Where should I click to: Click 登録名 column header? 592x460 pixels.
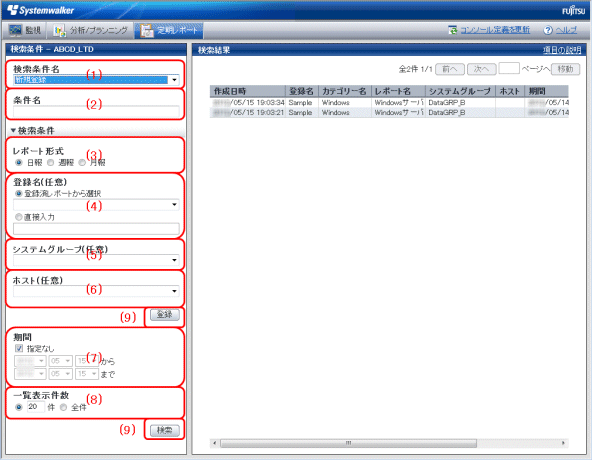point(302,91)
